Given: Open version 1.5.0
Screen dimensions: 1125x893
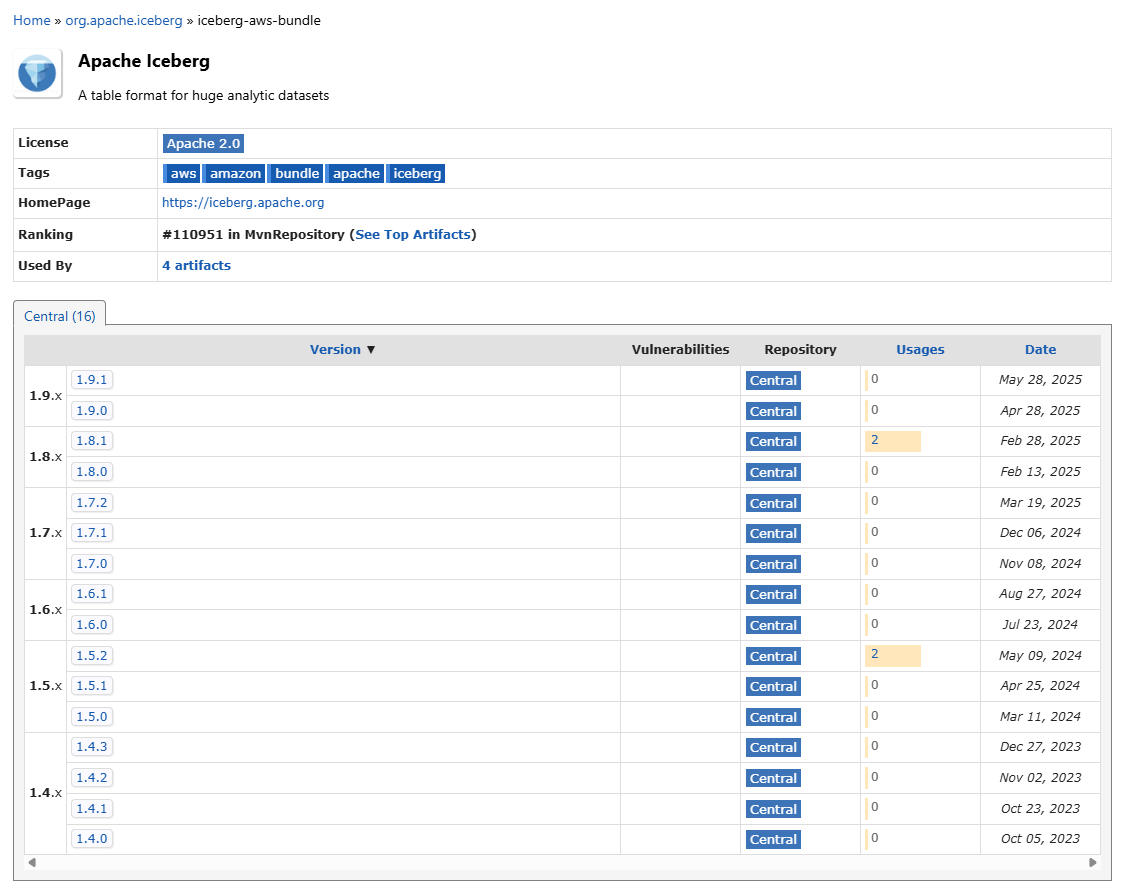Looking at the screenshot, I should [92, 716].
